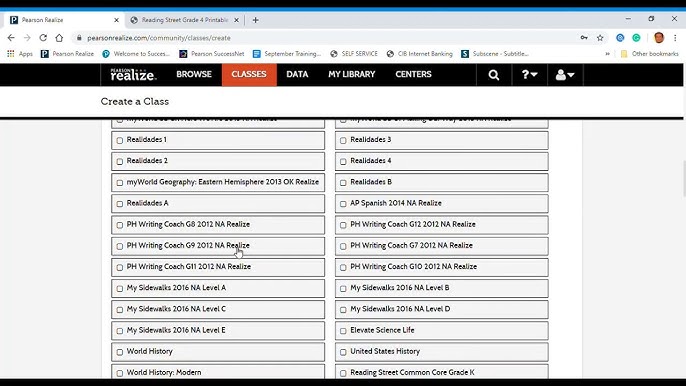This screenshot has height=386, width=686.
Task: Open the help question mark dropdown
Action: click(x=529, y=75)
